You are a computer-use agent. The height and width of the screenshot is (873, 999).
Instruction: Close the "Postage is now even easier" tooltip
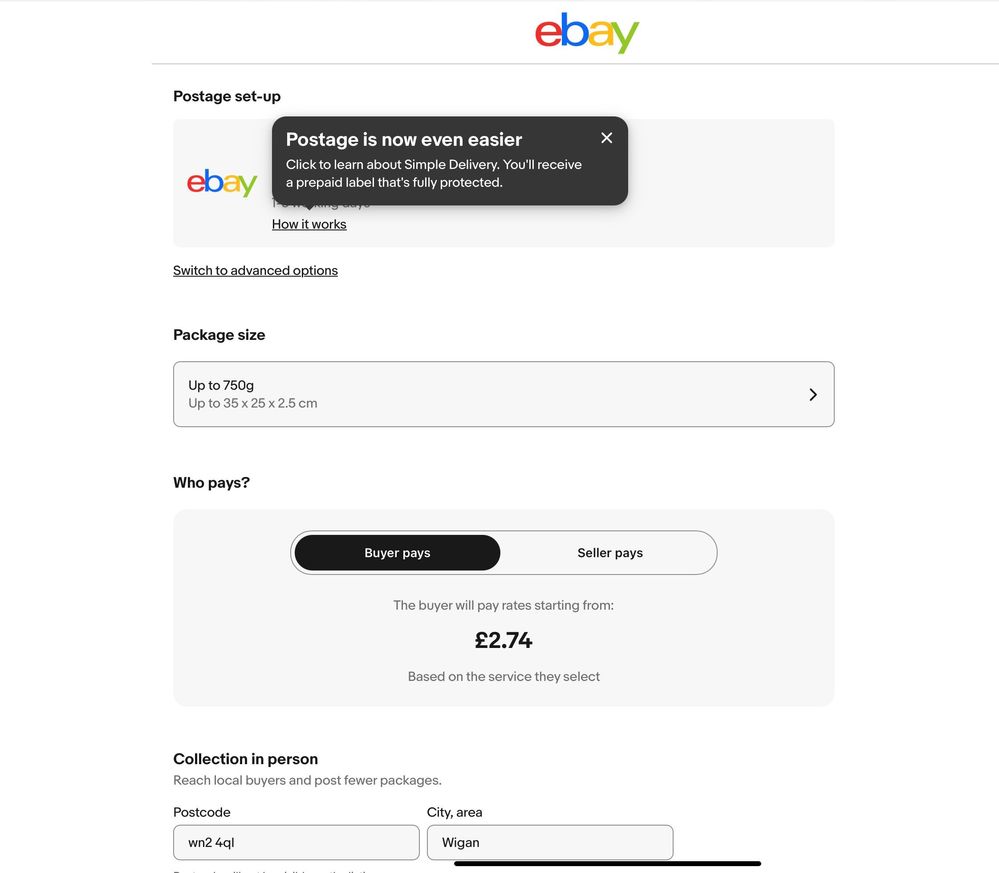point(606,138)
